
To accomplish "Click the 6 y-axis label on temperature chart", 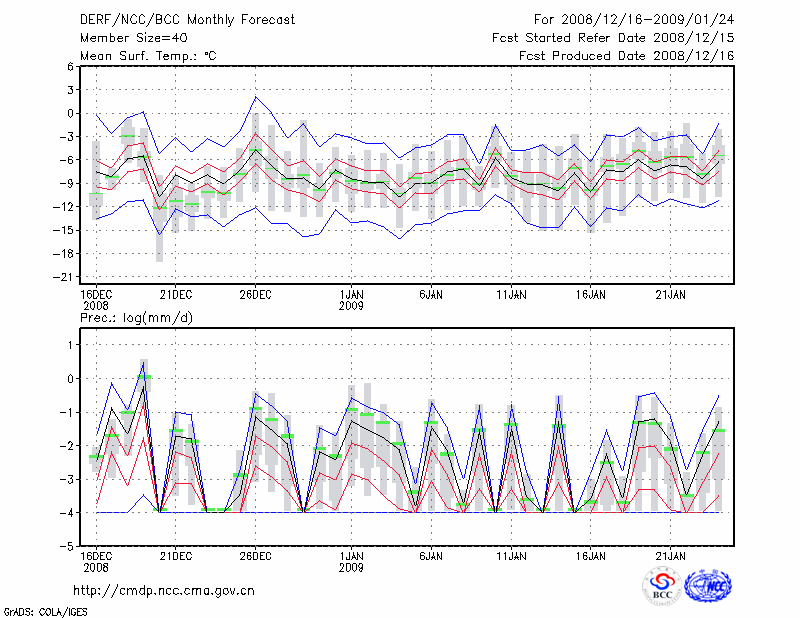I will coord(70,66).
